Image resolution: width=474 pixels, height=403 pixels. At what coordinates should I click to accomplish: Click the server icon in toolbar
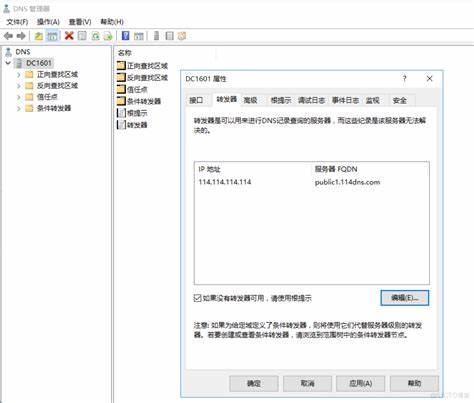tap(156, 36)
